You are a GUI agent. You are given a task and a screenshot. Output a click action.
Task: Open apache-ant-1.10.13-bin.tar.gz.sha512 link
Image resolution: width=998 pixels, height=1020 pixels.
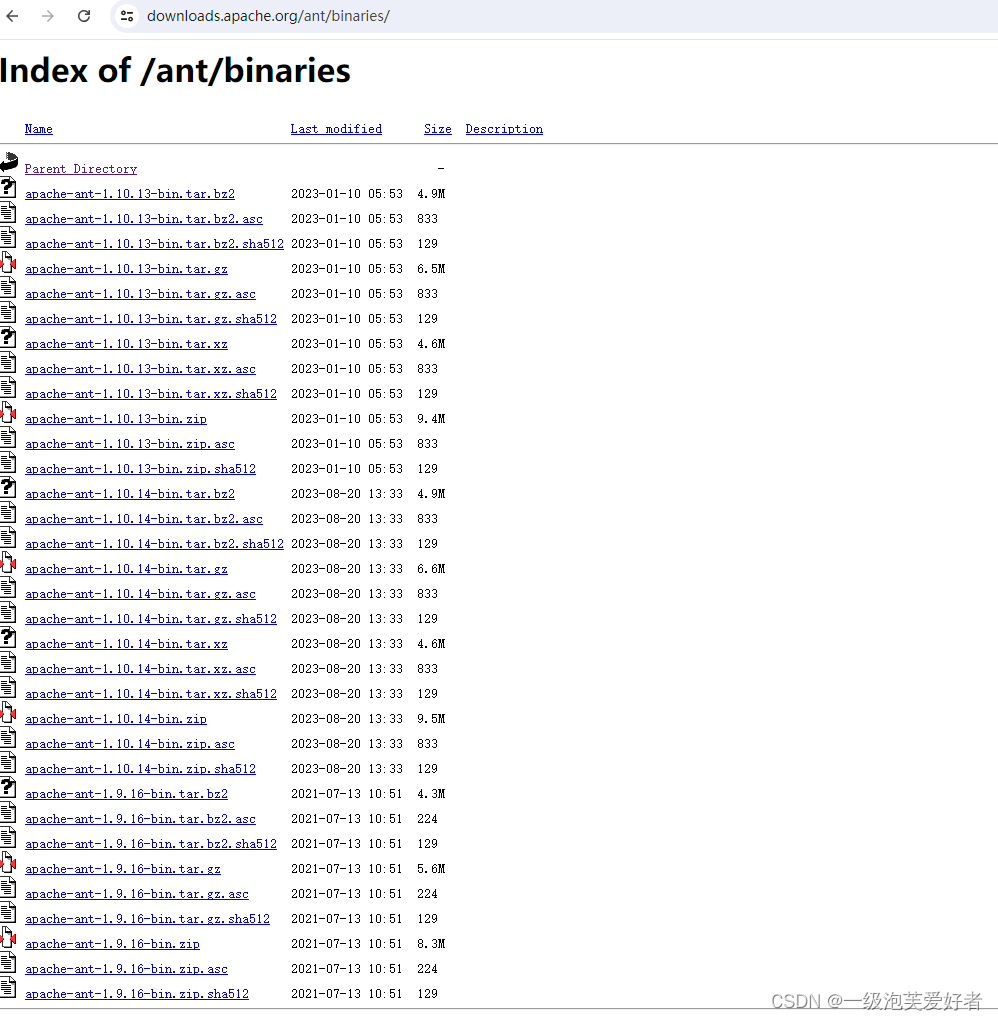(x=151, y=319)
